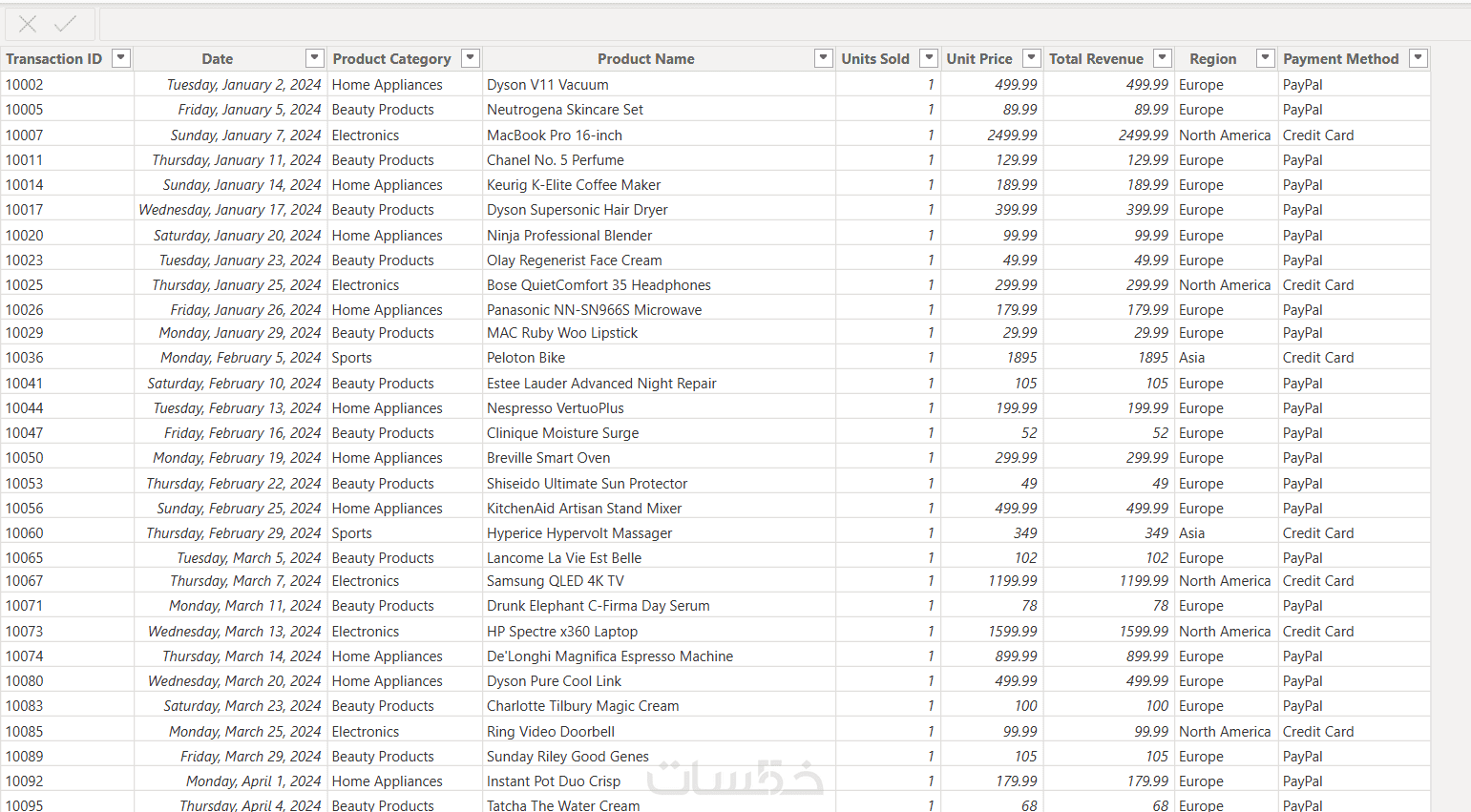Click HP Spectre x360 Laptop cell
This screenshot has height=812, width=1471.
click(x=659, y=632)
